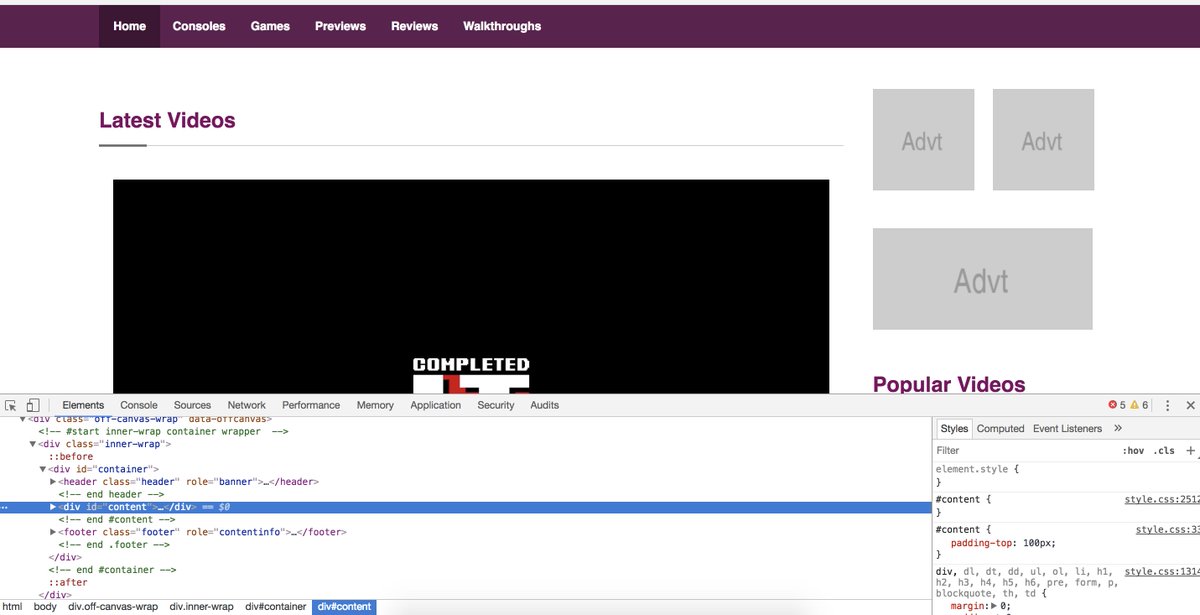This screenshot has height=615, width=1200.
Task: Open the Previews nav item
Action: 340,26
